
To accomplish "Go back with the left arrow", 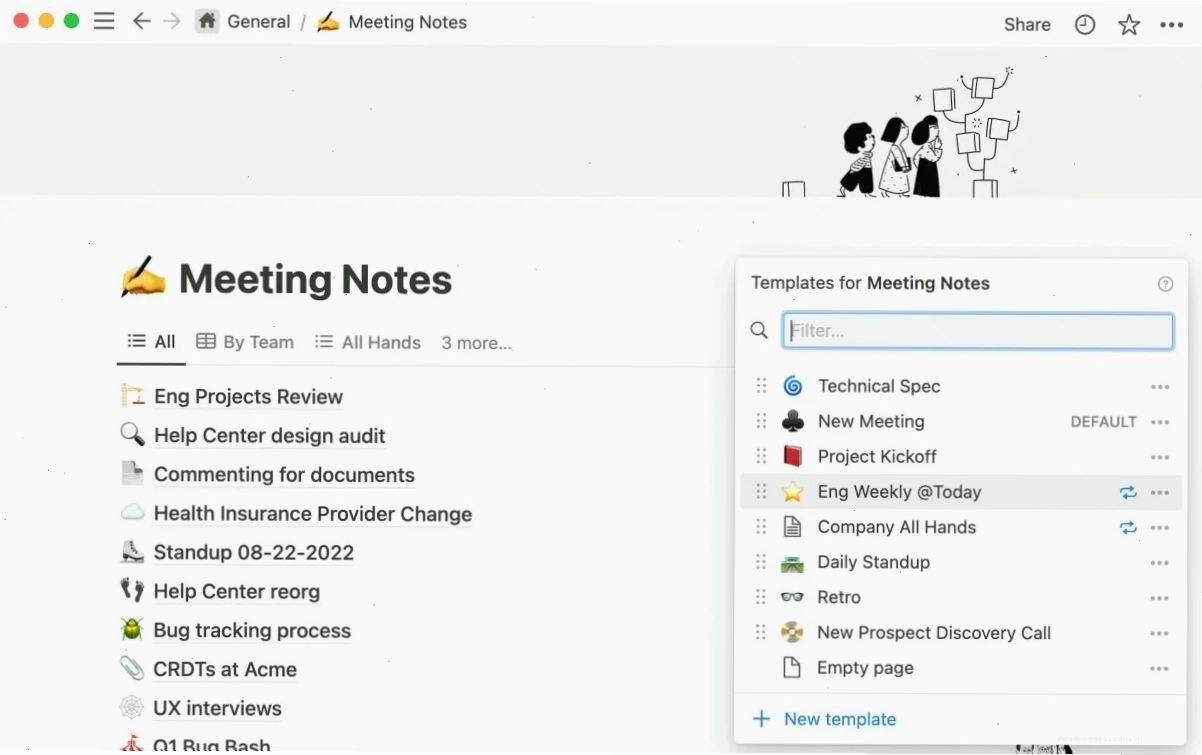I will tap(142, 21).
